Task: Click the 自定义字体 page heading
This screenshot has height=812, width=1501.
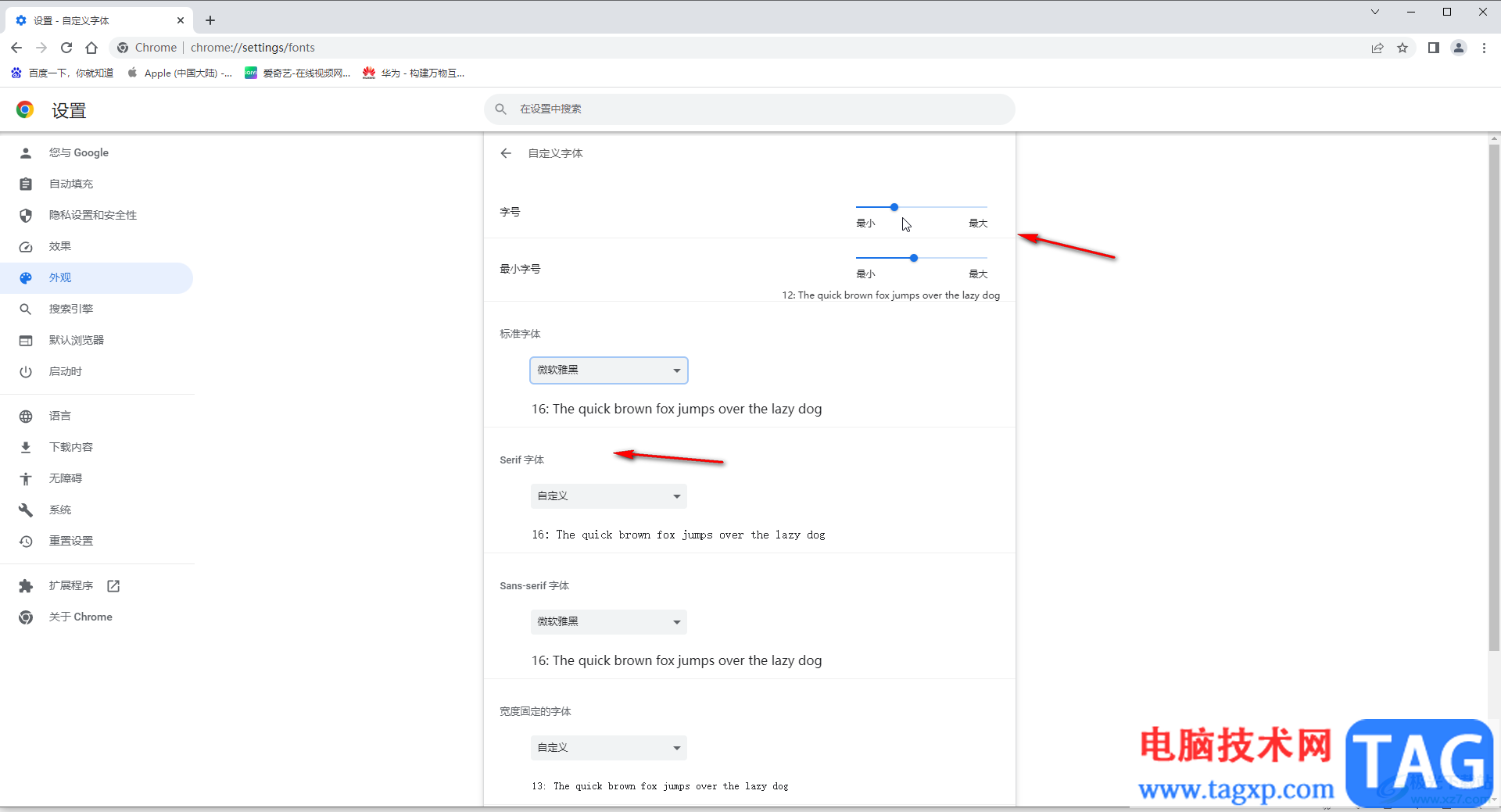Action: (x=556, y=153)
